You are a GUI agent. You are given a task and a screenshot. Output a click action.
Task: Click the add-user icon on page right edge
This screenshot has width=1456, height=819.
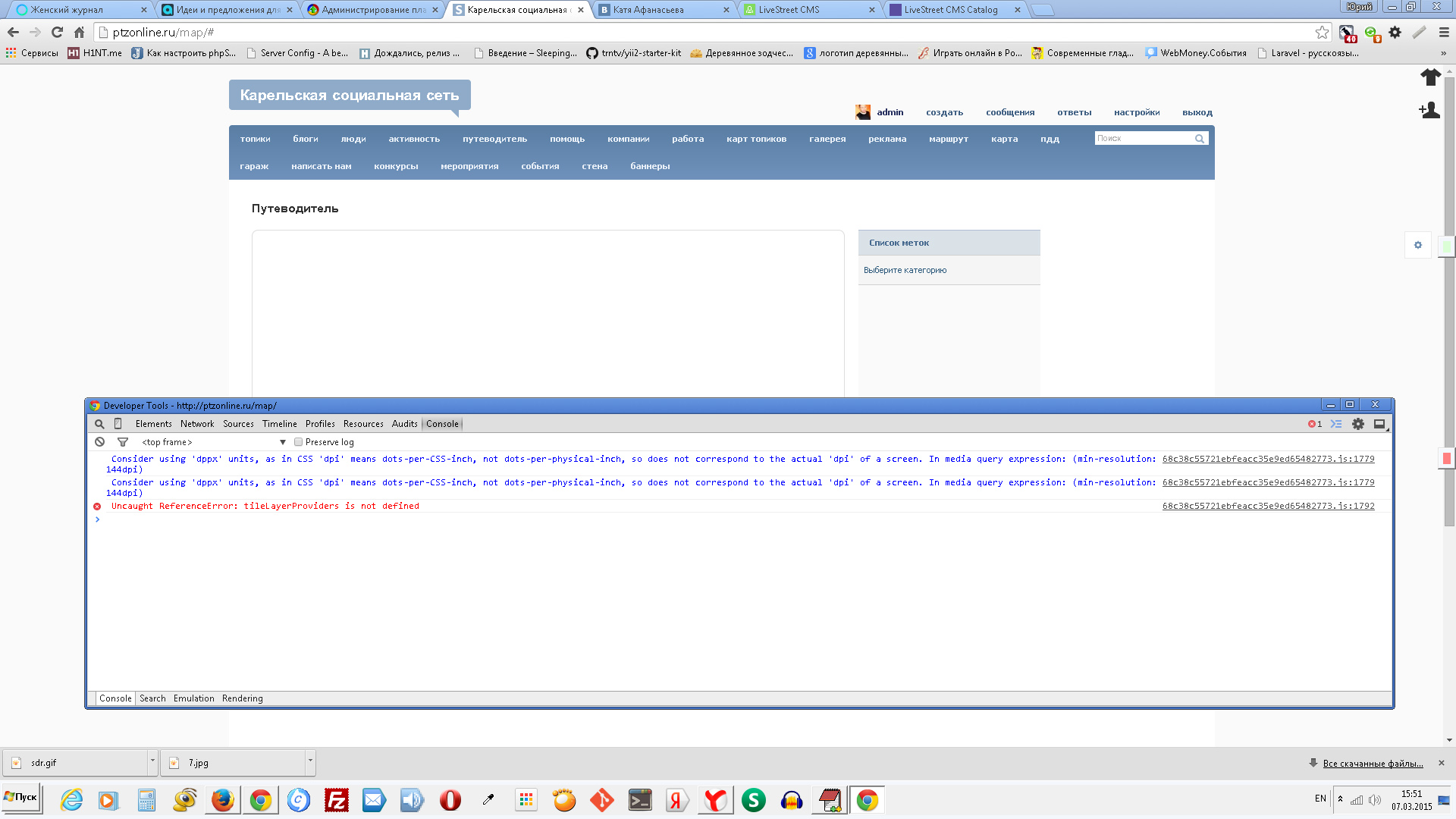tap(1429, 110)
